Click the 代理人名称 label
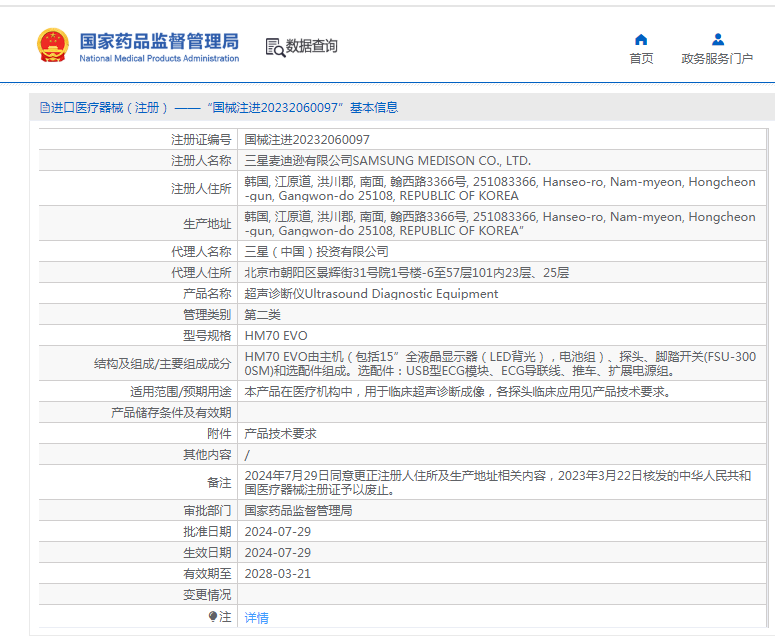 [x=201, y=252]
